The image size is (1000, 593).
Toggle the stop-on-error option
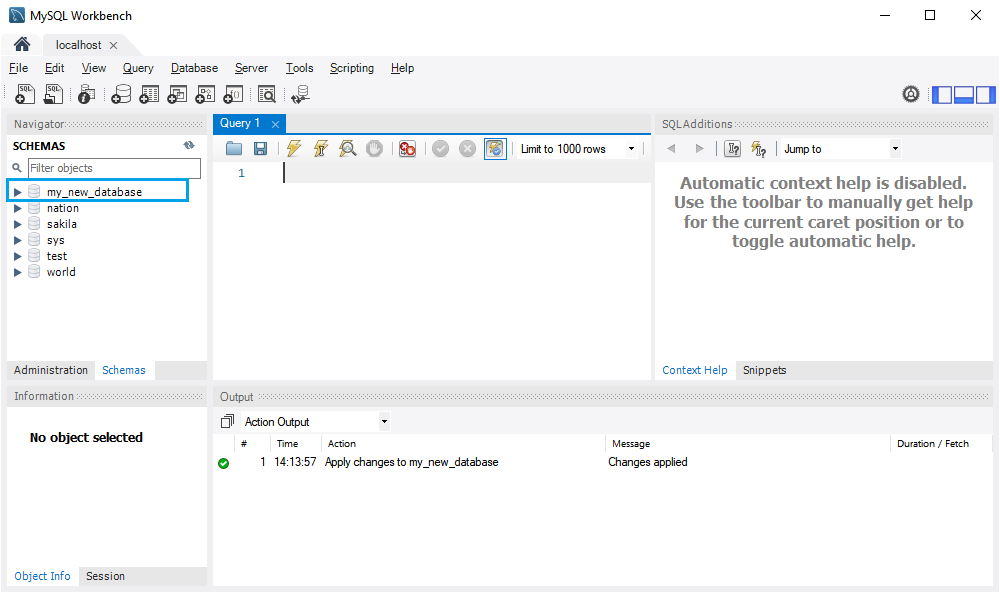407,148
